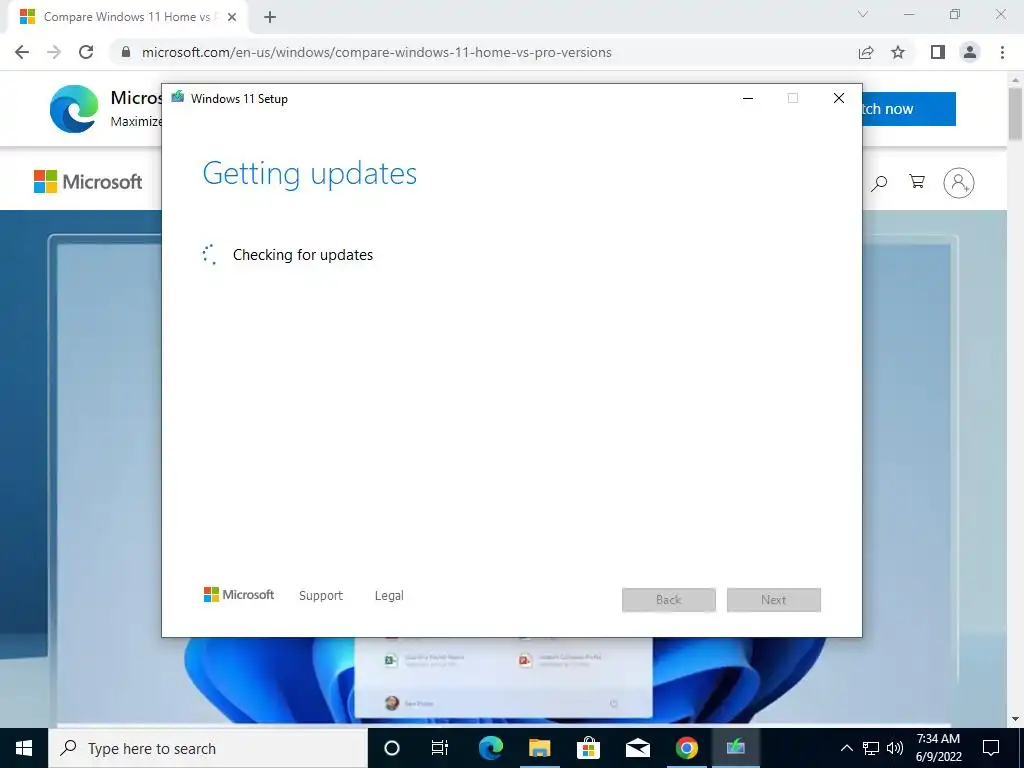
Task: Open the notification action center
Action: coord(991,748)
